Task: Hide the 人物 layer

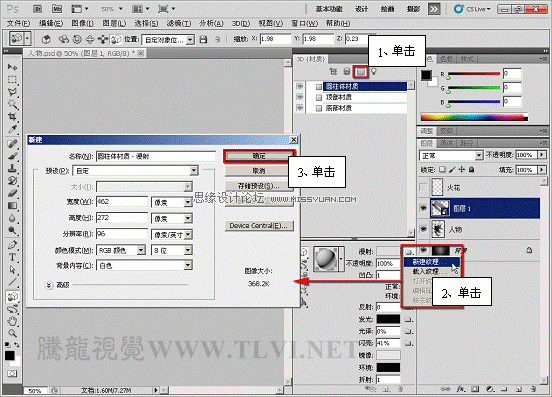Action: tap(423, 229)
